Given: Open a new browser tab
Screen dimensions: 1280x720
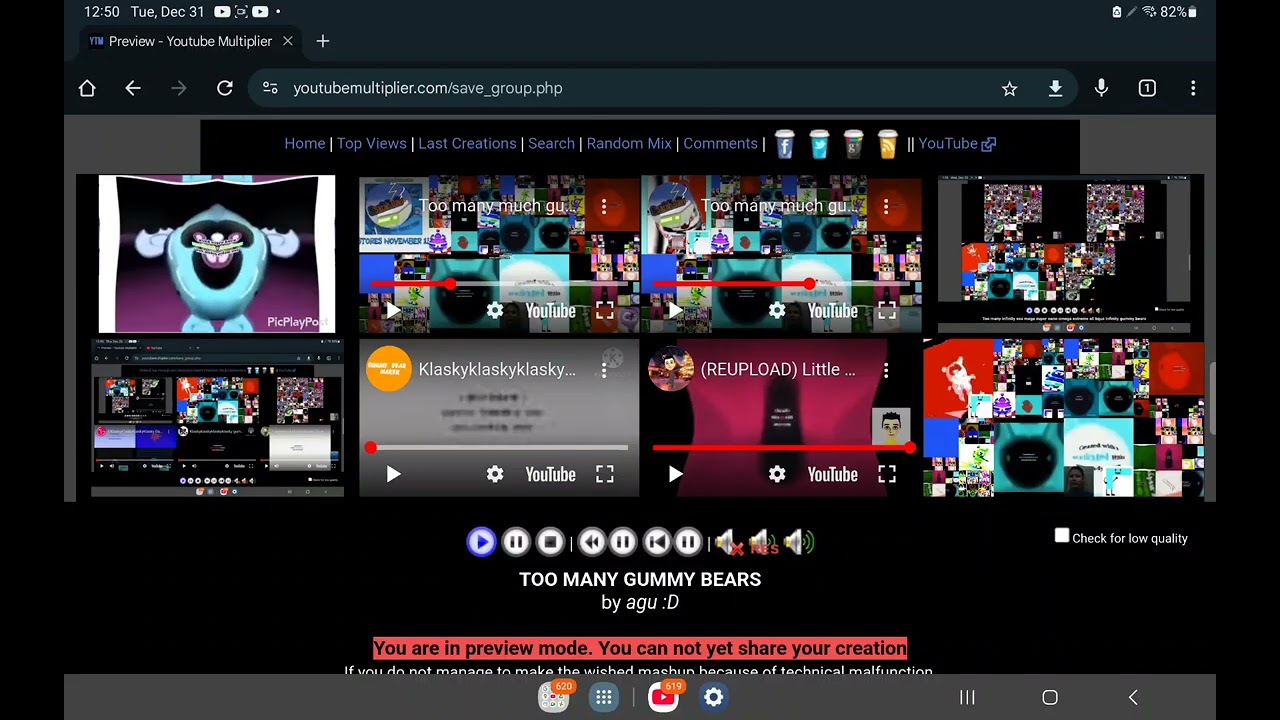Looking at the screenshot, I should 322,41.
